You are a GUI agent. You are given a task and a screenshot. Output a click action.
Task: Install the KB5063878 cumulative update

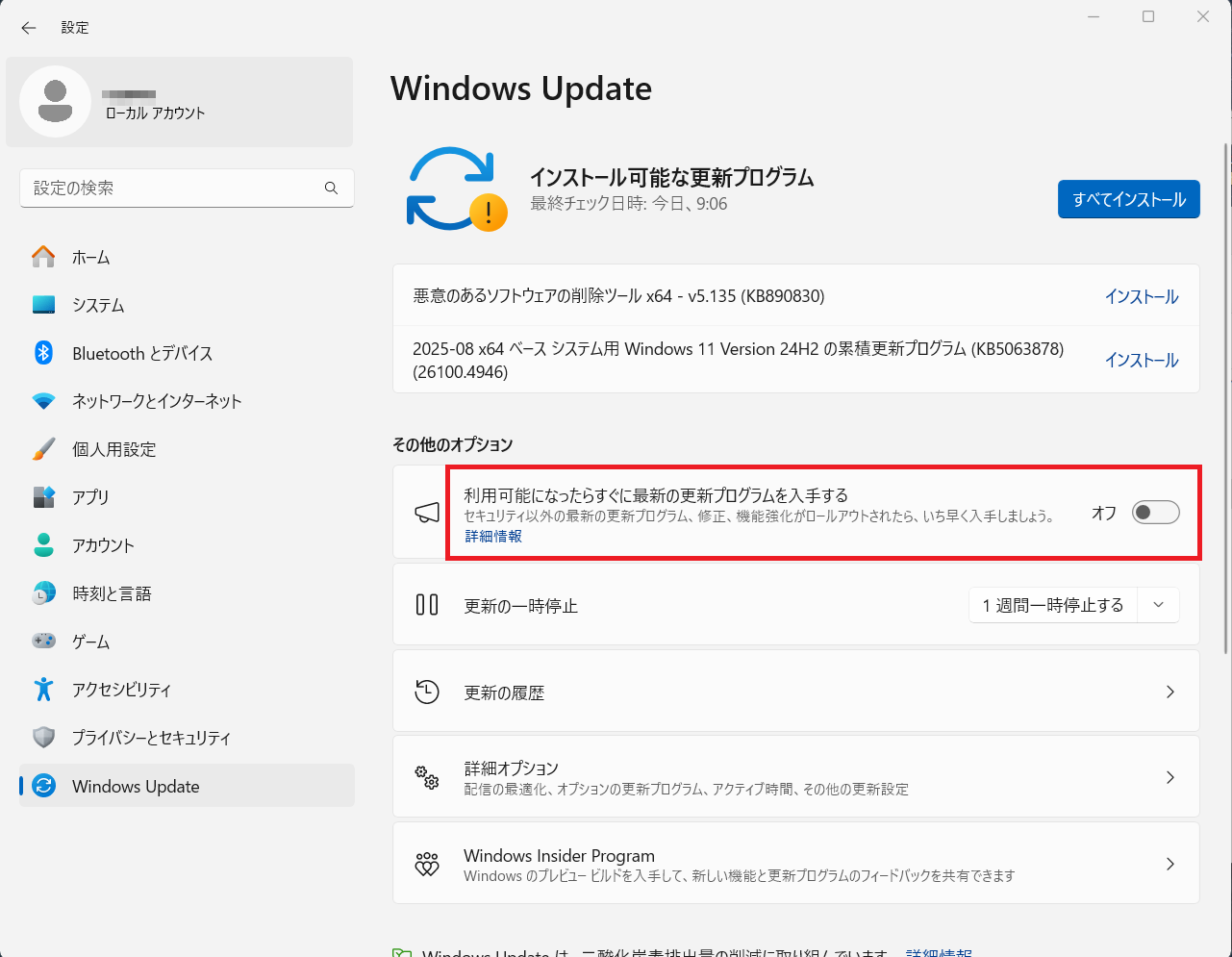click(x=1142, y=360)
